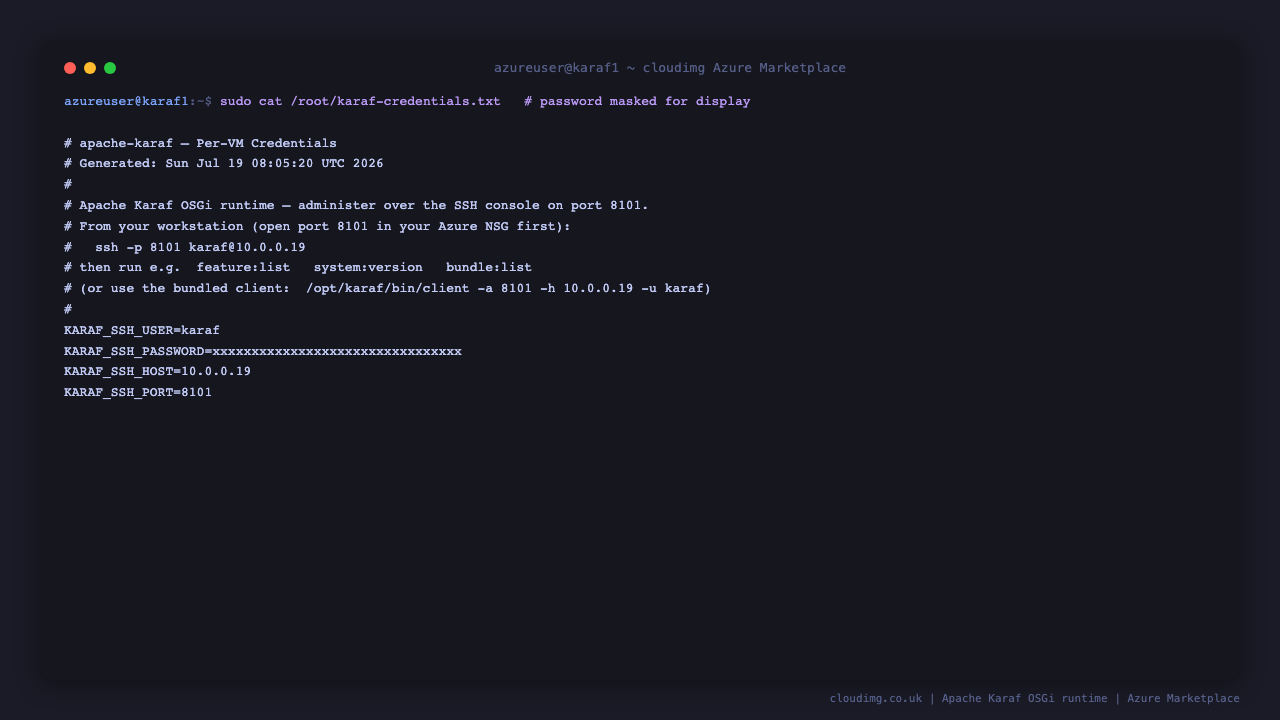The width and height of the screenshot is (1280, 720).
Task: Click the masked 'KARAF_SSH_PASSWORD' line
Action: pos(263,351)
